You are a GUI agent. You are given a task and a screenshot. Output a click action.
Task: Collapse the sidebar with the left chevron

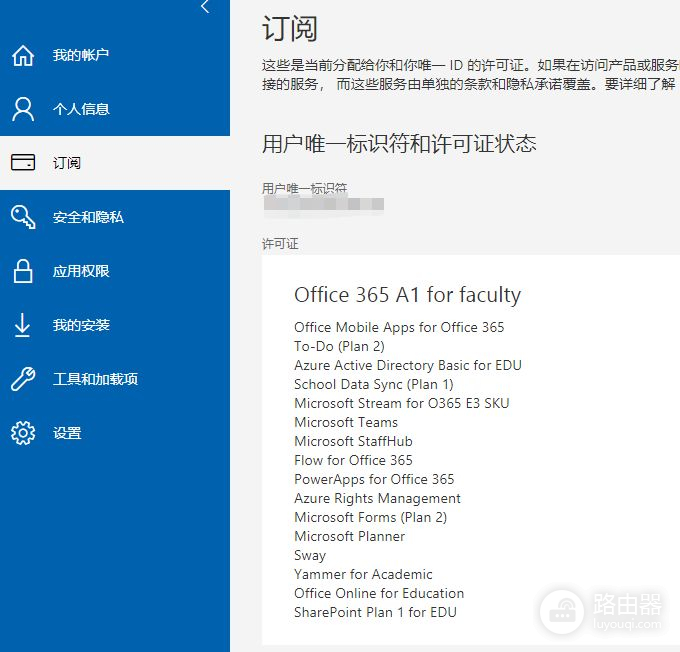[206, 6]
